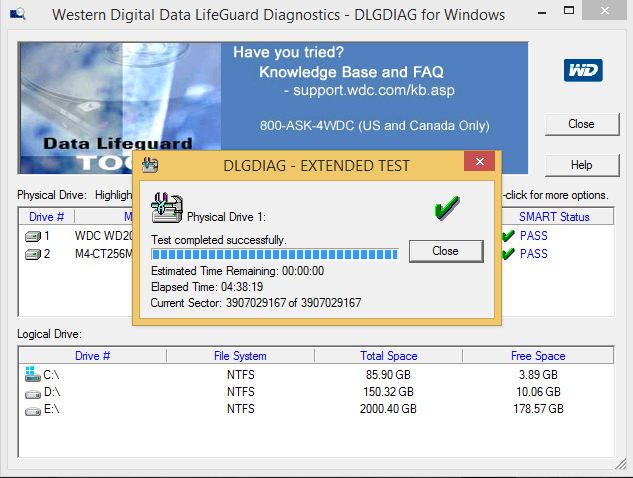Click the DLGDIAG app icon in title bar
Viewport: 633px width, 478px height.
tap(18, 14)
